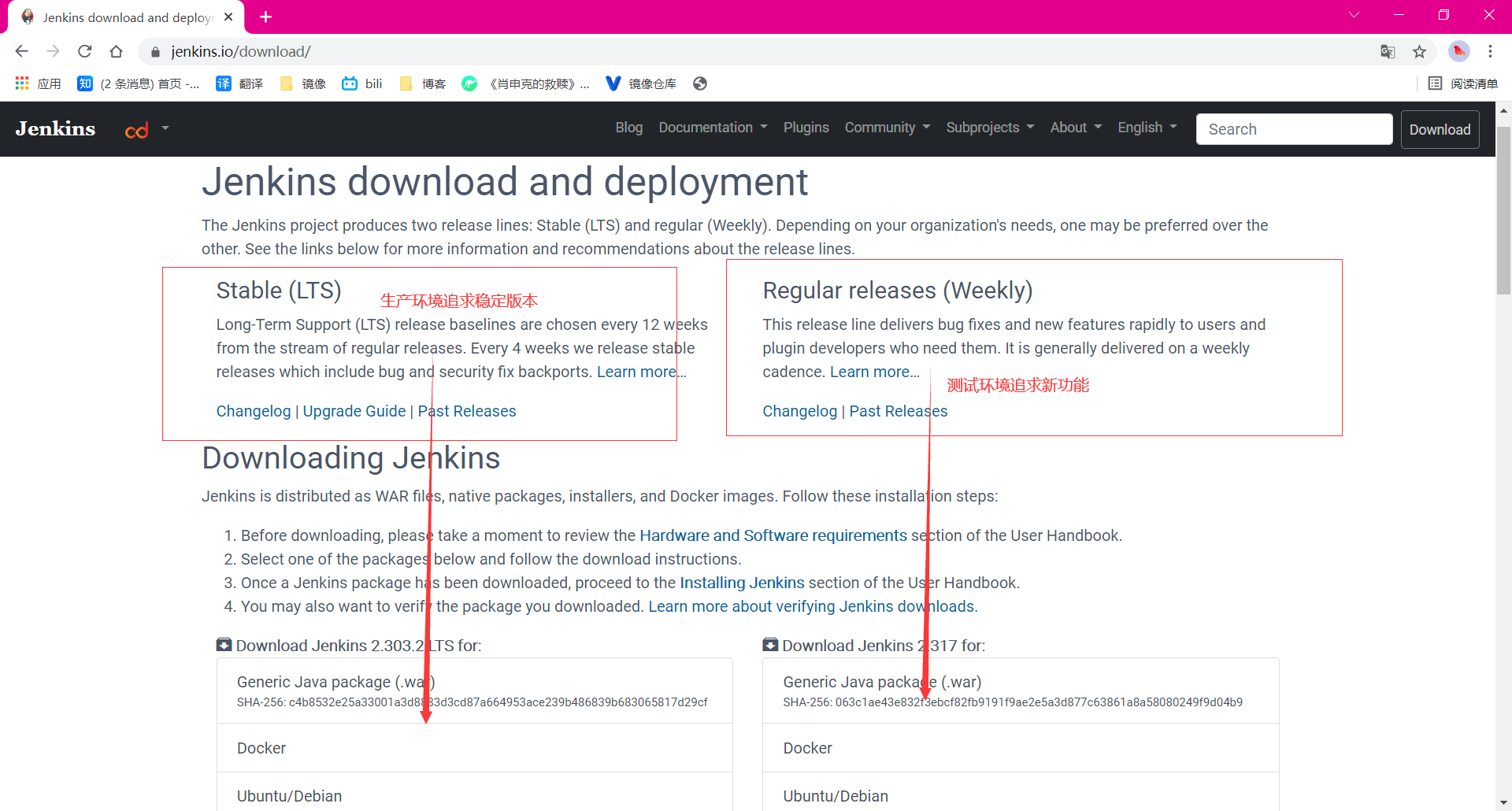This screenshot has height=811, width=1512.
Task: Click the Jenkins logo
Action: 55,128
